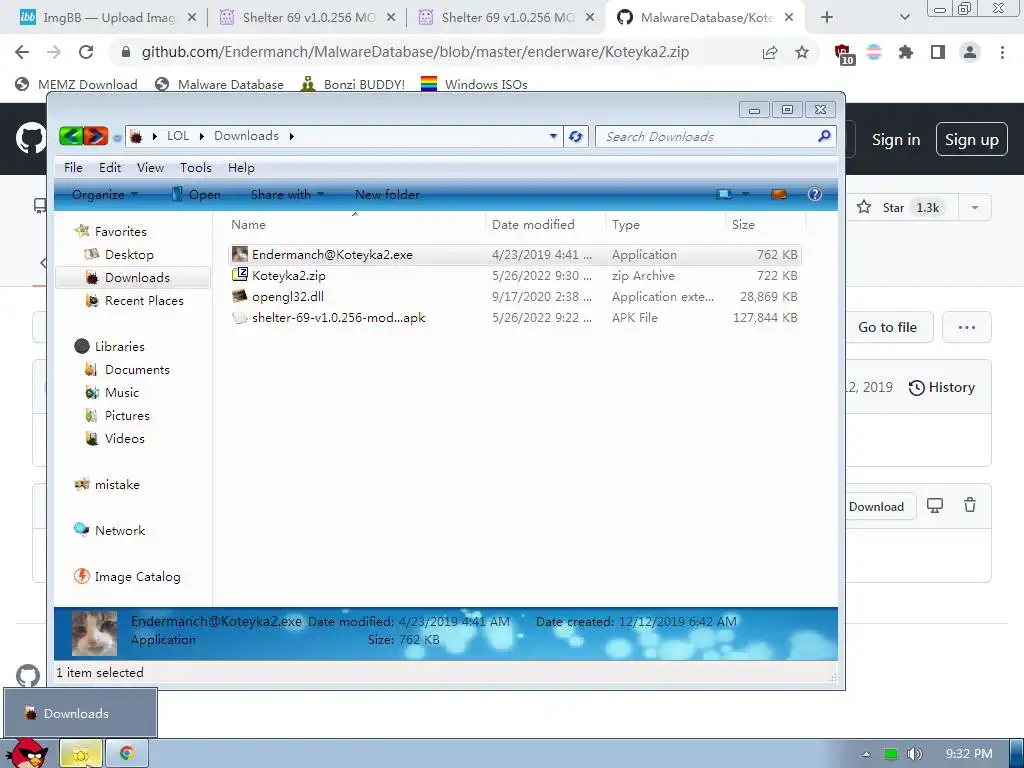The height and width of the screenshot is (768, 1024).
Task: Open the recent pages dropdown arrow
Action: [117, 138]
